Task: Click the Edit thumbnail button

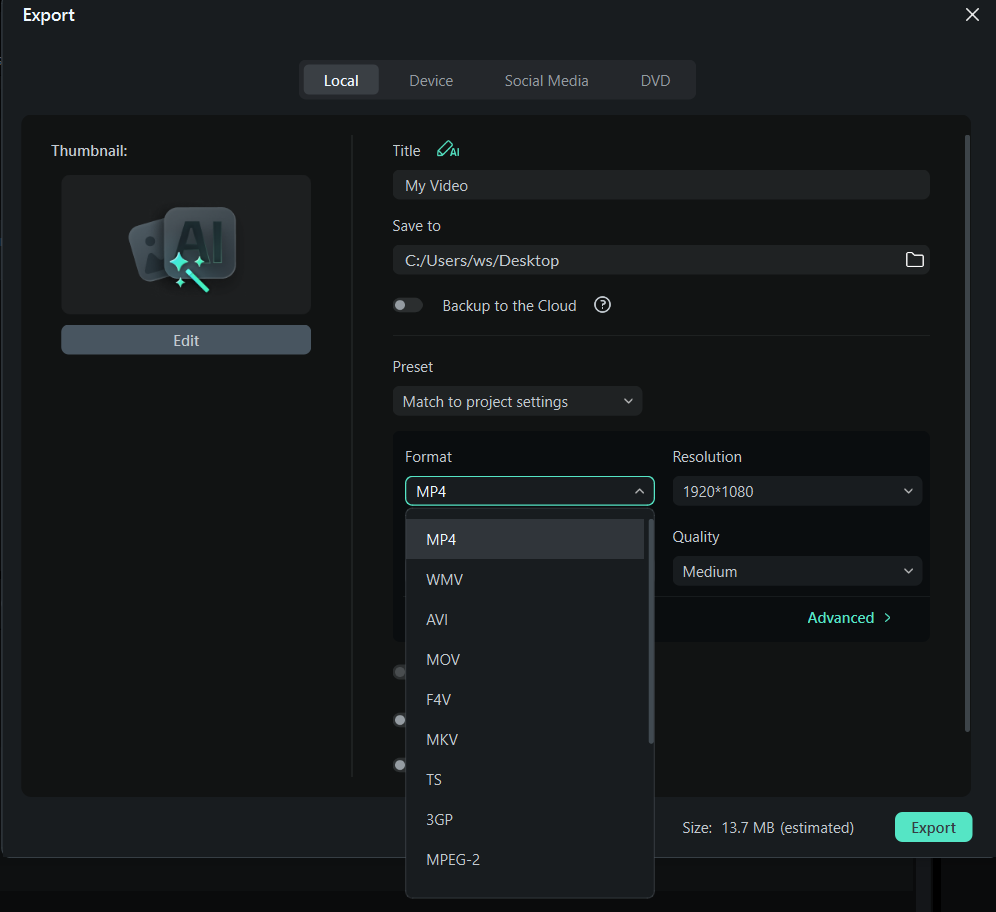Action: tap(185, 340)
